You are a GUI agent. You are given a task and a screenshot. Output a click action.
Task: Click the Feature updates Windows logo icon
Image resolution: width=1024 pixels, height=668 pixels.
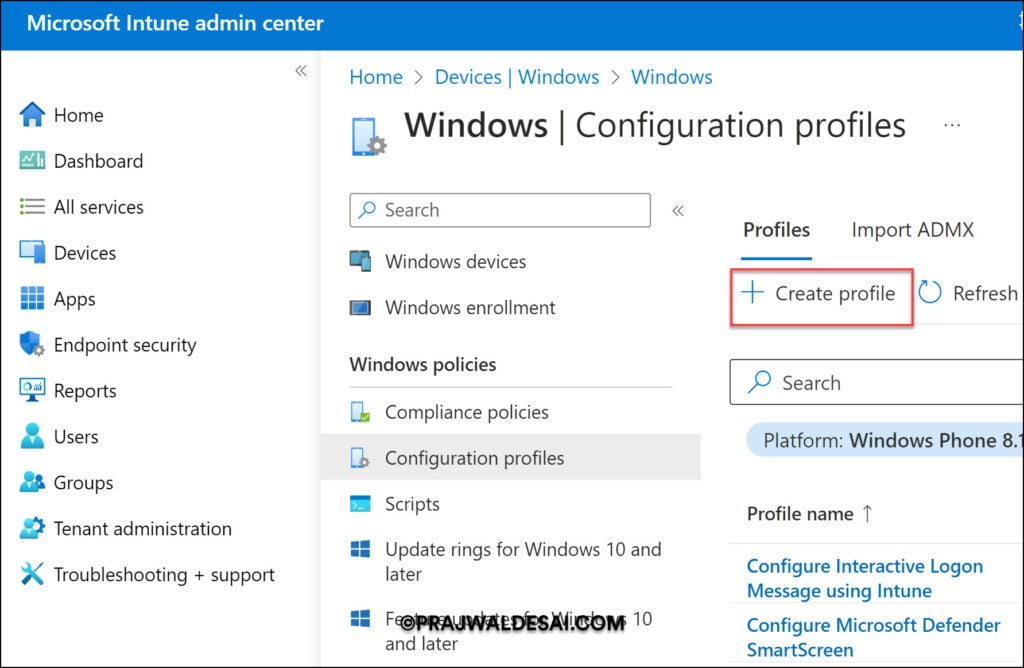pyautogui.click(x=360, y=618)
